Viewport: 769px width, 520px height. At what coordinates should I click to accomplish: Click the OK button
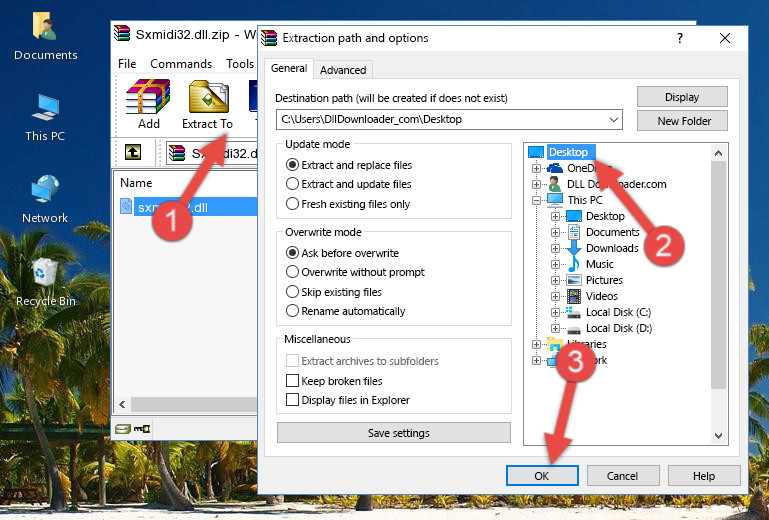(x=542, y=476)
